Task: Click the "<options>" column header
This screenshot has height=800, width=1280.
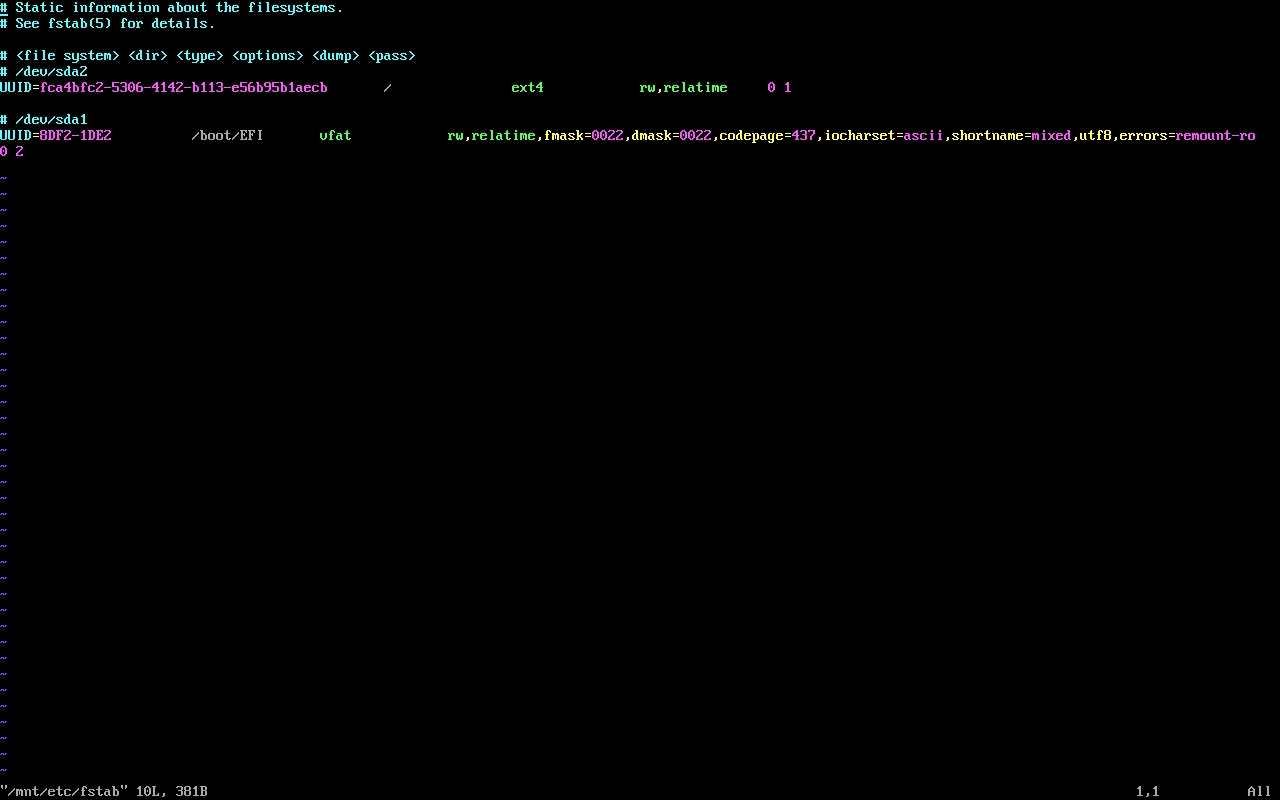Action: [268, 56]
